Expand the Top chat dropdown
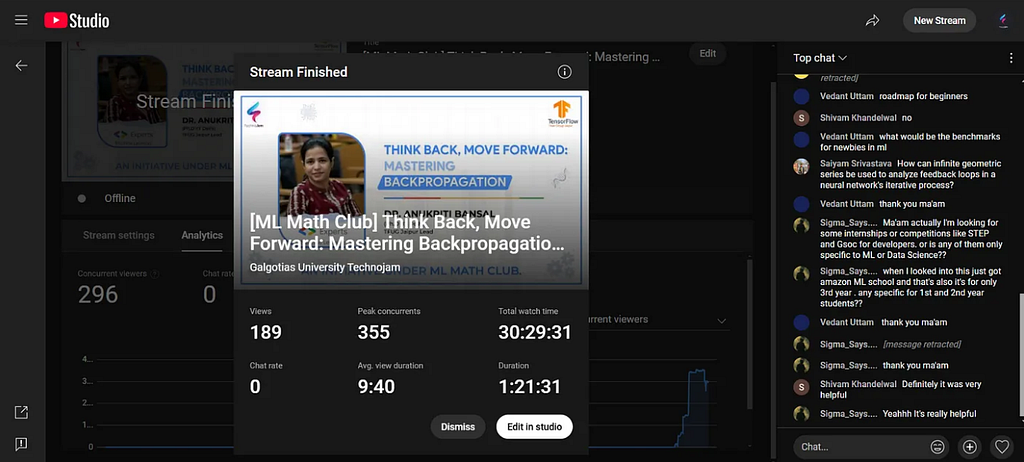The height and width of the screenshot is (462, 1024). (x=820, y=58)
